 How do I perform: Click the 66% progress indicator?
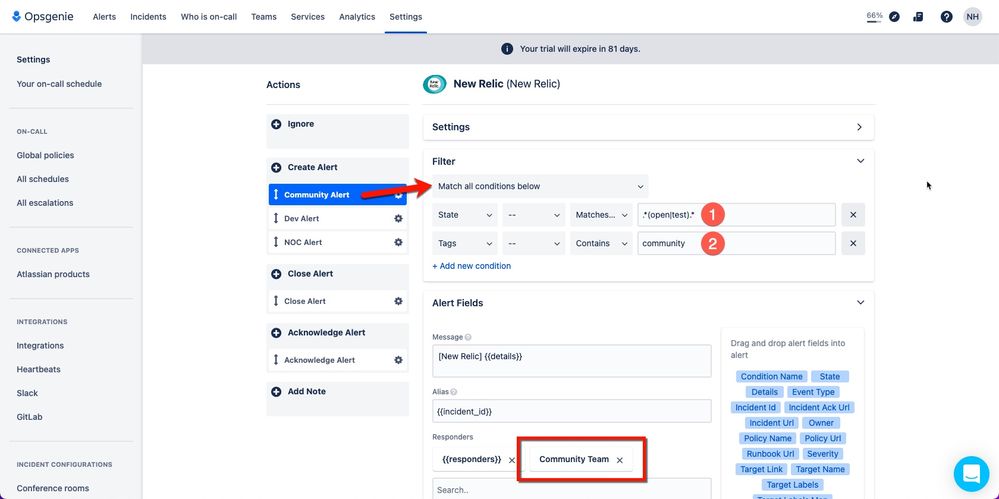coord(874,17)
